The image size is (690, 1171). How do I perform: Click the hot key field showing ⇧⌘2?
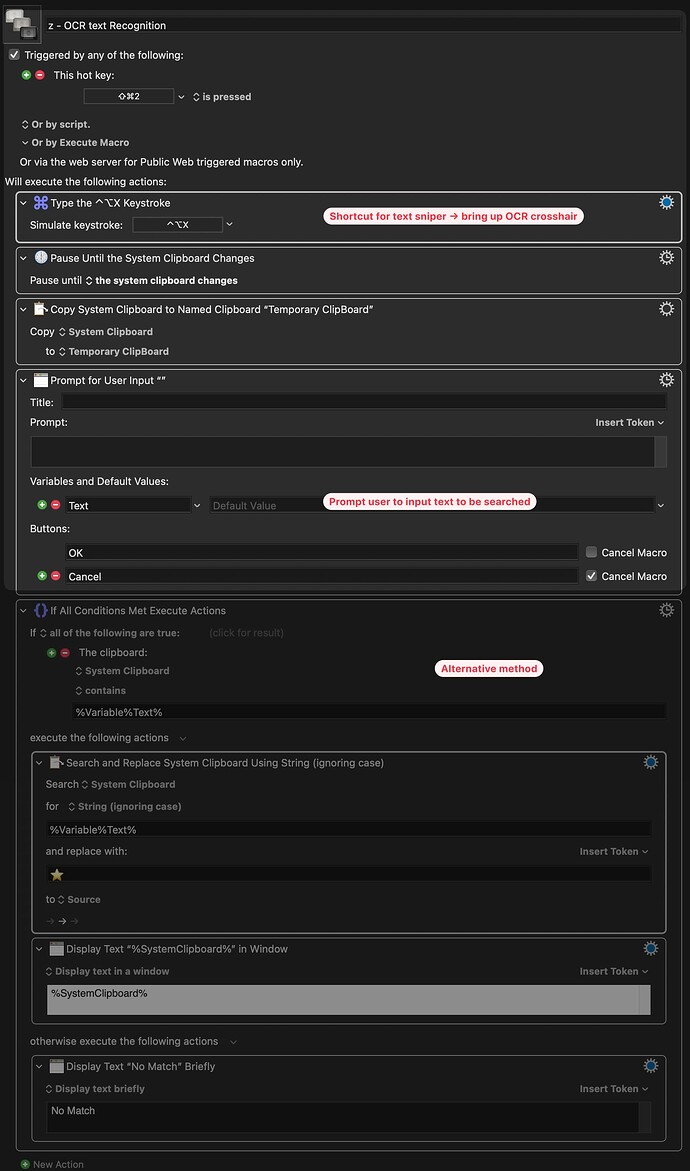coord(128,96)
